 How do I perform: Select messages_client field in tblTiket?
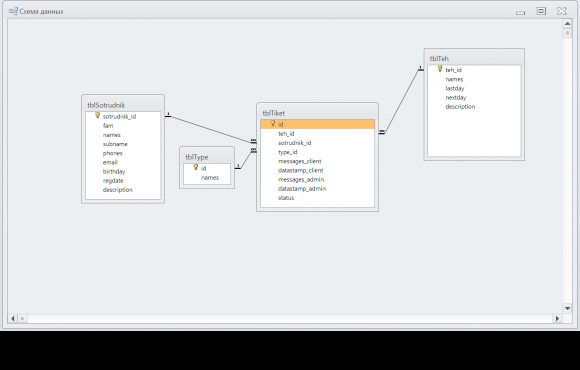pos(317,161)
